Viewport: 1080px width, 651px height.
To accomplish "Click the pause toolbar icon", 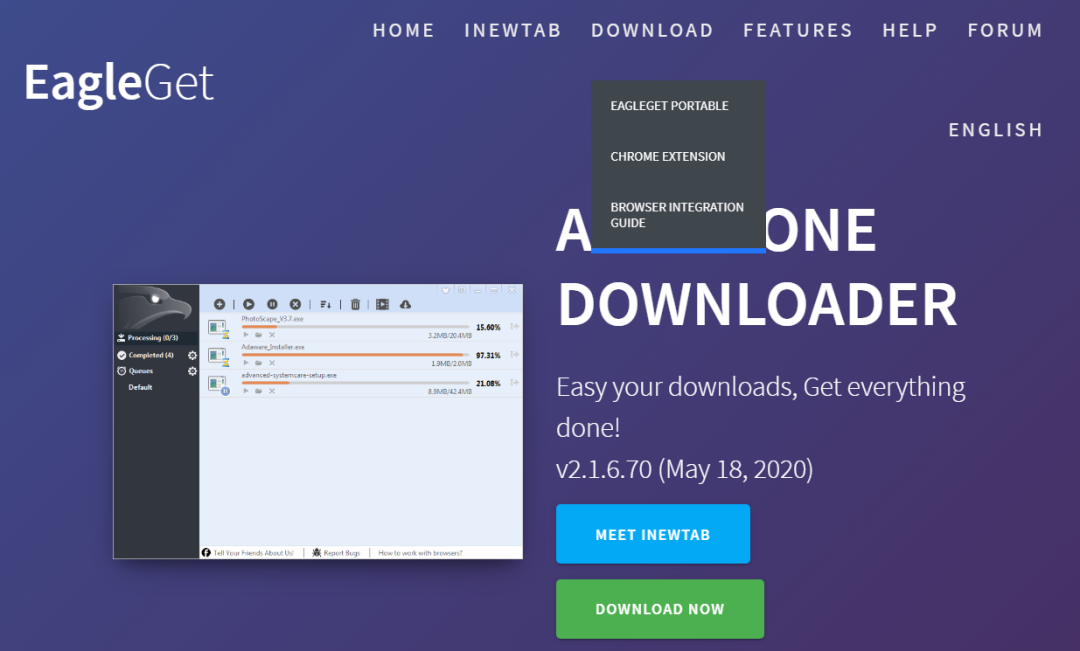I will pyautogui.click(x=272, y=304).
